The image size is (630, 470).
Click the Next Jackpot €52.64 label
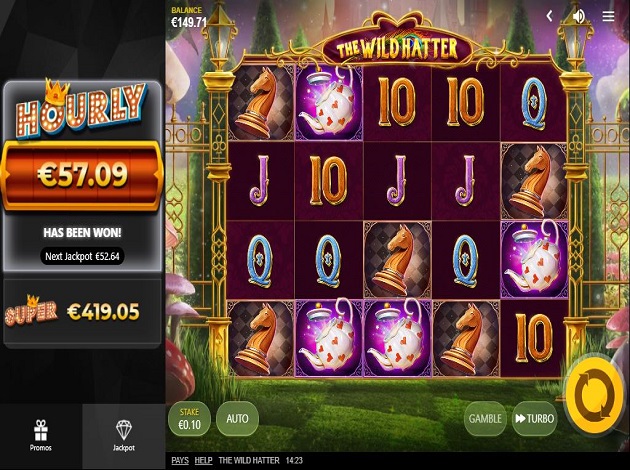[82, 256]
